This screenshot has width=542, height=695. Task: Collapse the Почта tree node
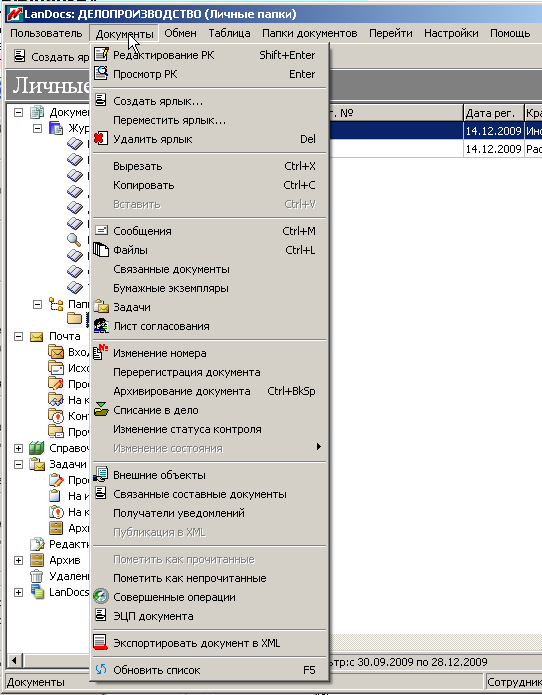[x=18, y=336]
